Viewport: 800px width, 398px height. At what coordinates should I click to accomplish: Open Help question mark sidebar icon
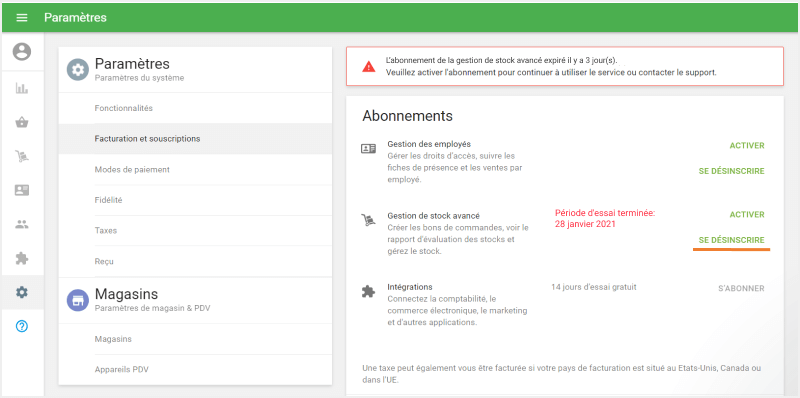(x=22, y=326)
